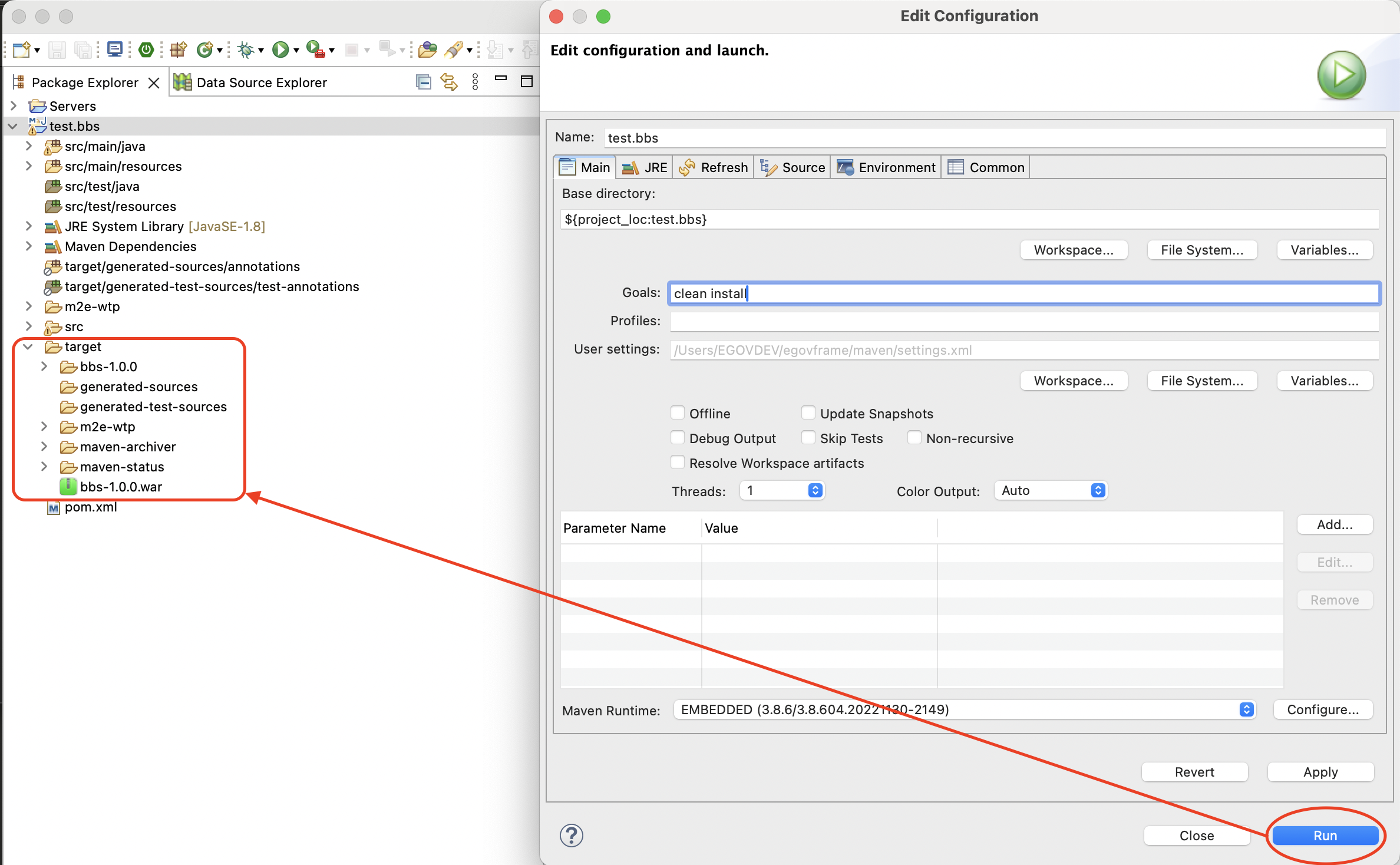Switch to the JRE tab
The image size is (1400, 865).
coord(645,167)
